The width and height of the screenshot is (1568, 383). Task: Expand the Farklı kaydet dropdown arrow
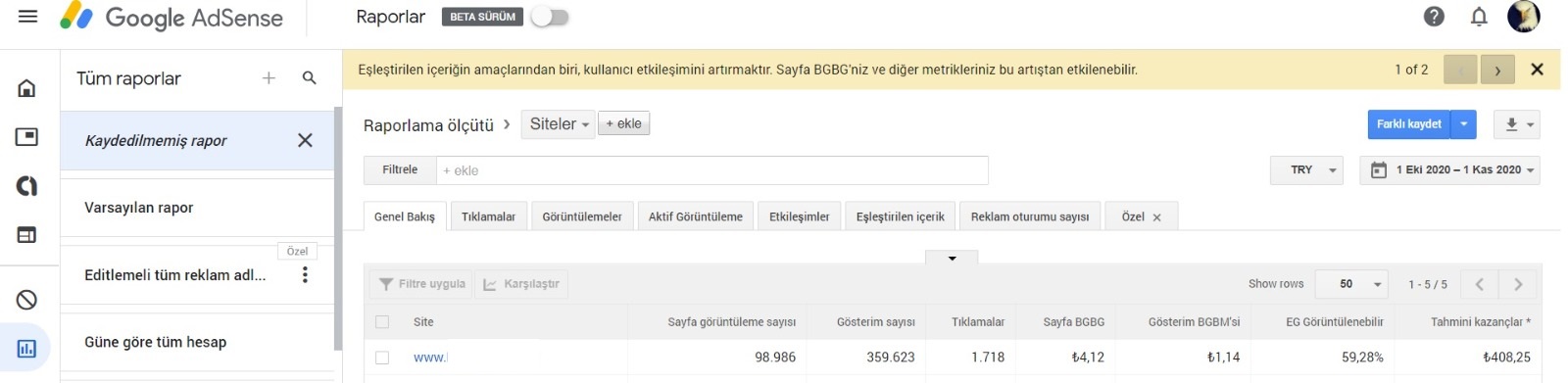coord(1463,124)
